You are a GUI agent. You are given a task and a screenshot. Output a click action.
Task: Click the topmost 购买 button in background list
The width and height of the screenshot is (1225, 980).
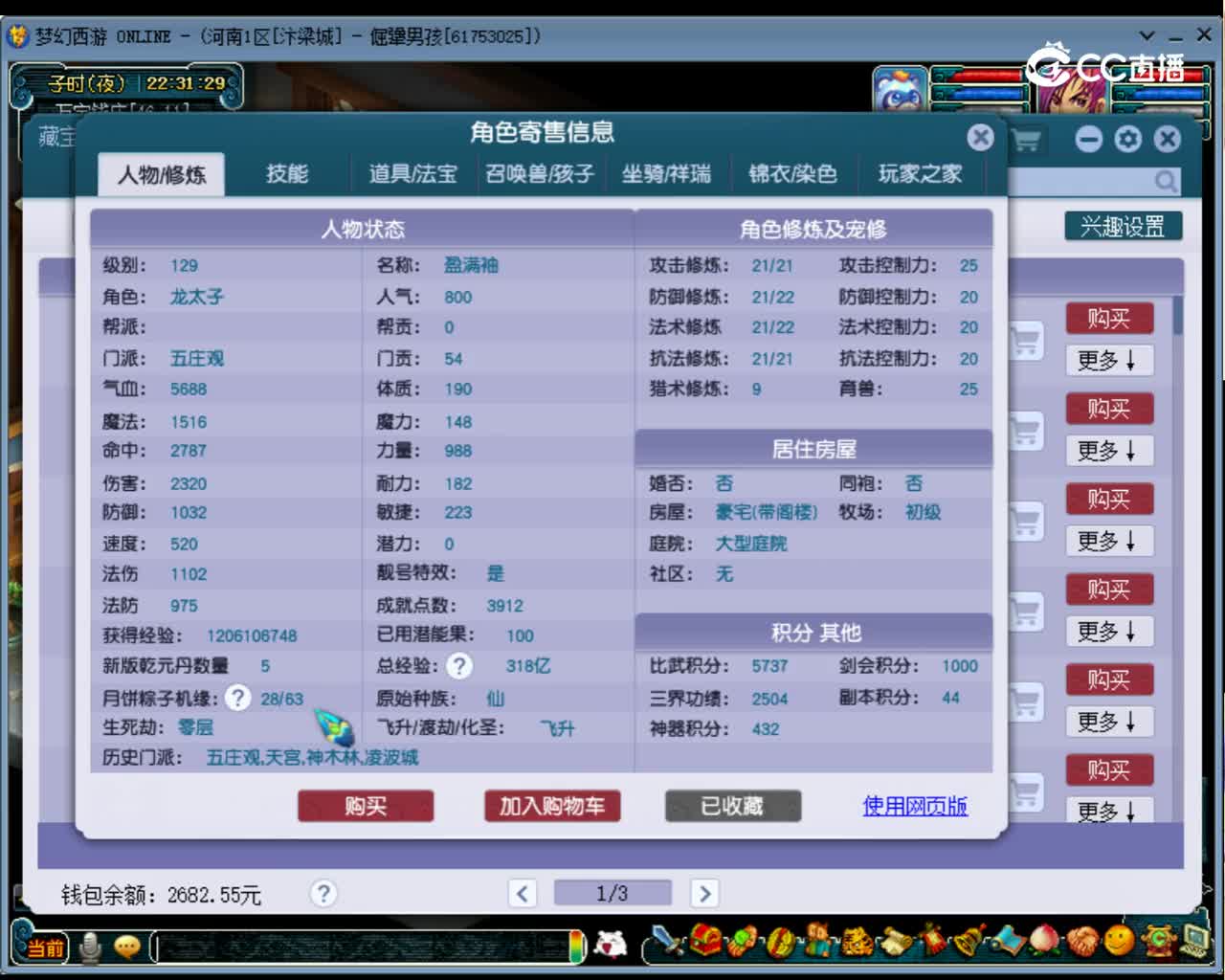point(1109,319)
